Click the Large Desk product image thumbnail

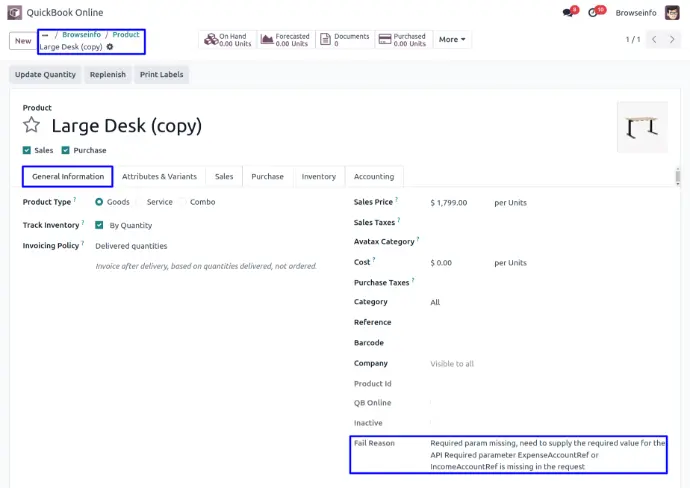(641, 127)
